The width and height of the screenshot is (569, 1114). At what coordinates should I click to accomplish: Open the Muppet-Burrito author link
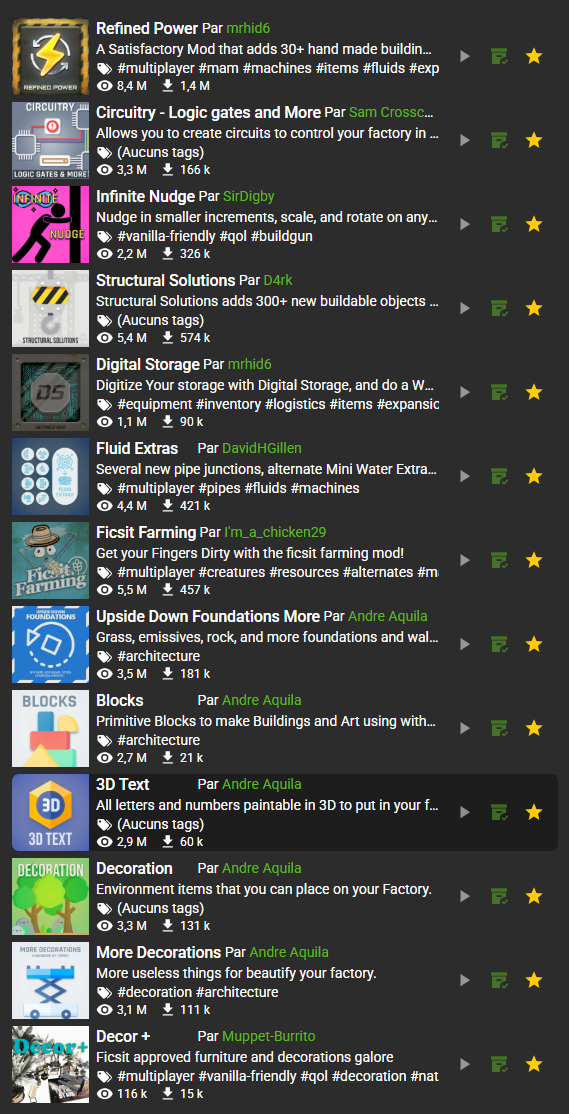tap(269, 1037)
